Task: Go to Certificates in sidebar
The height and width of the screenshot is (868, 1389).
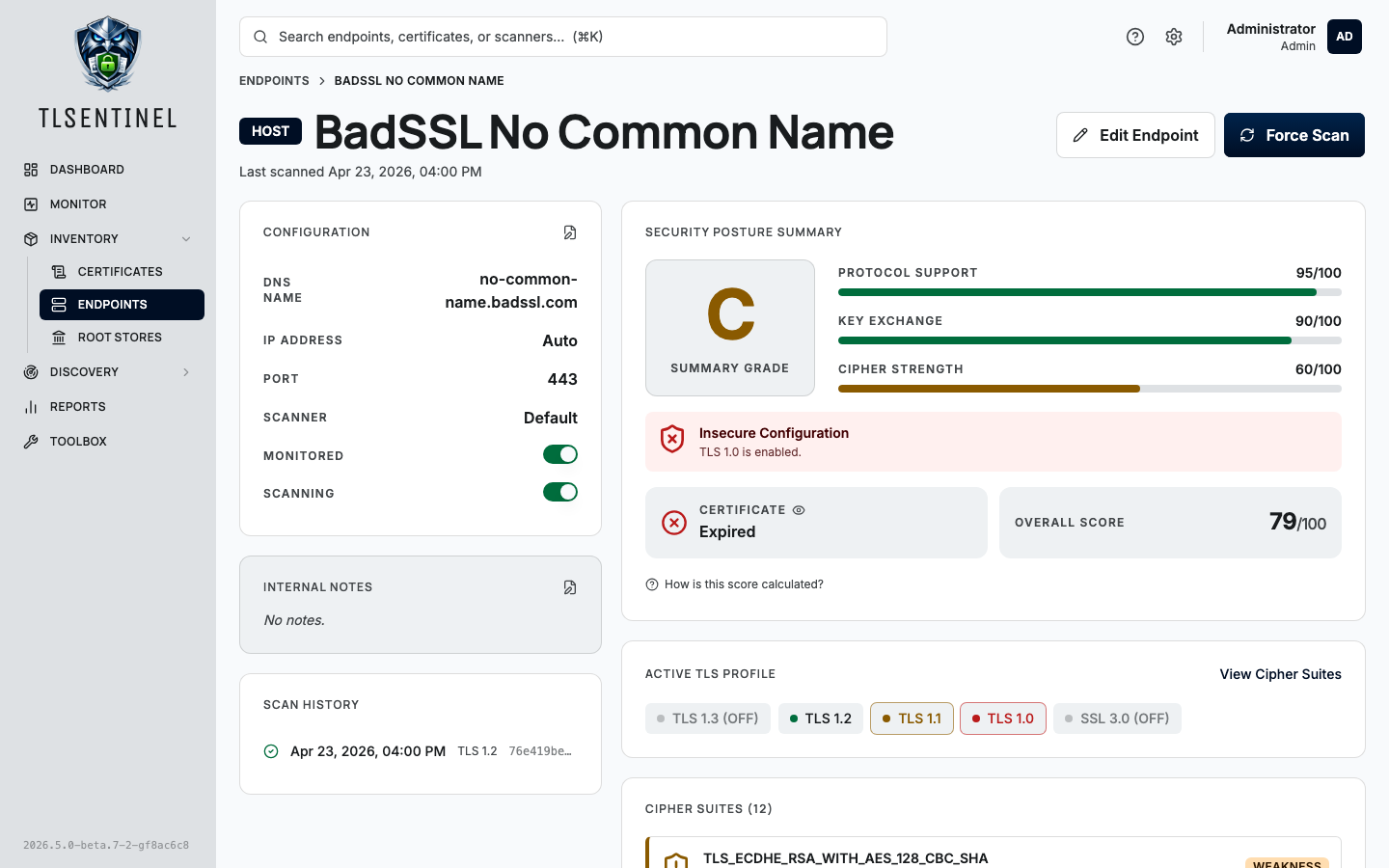Action: [x=122, y=272]
